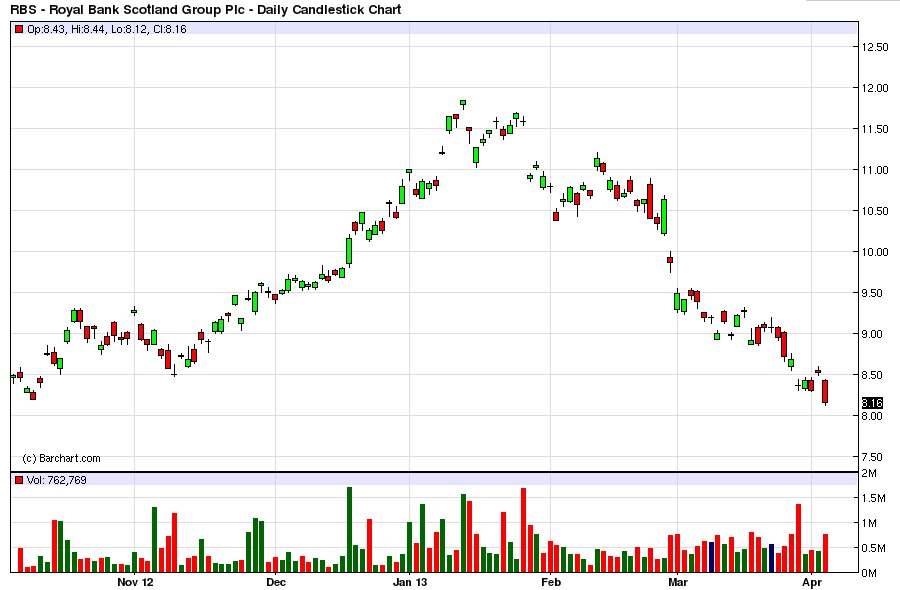Click the tall green candle in late February
900x590 pixels.
point(663,215)
